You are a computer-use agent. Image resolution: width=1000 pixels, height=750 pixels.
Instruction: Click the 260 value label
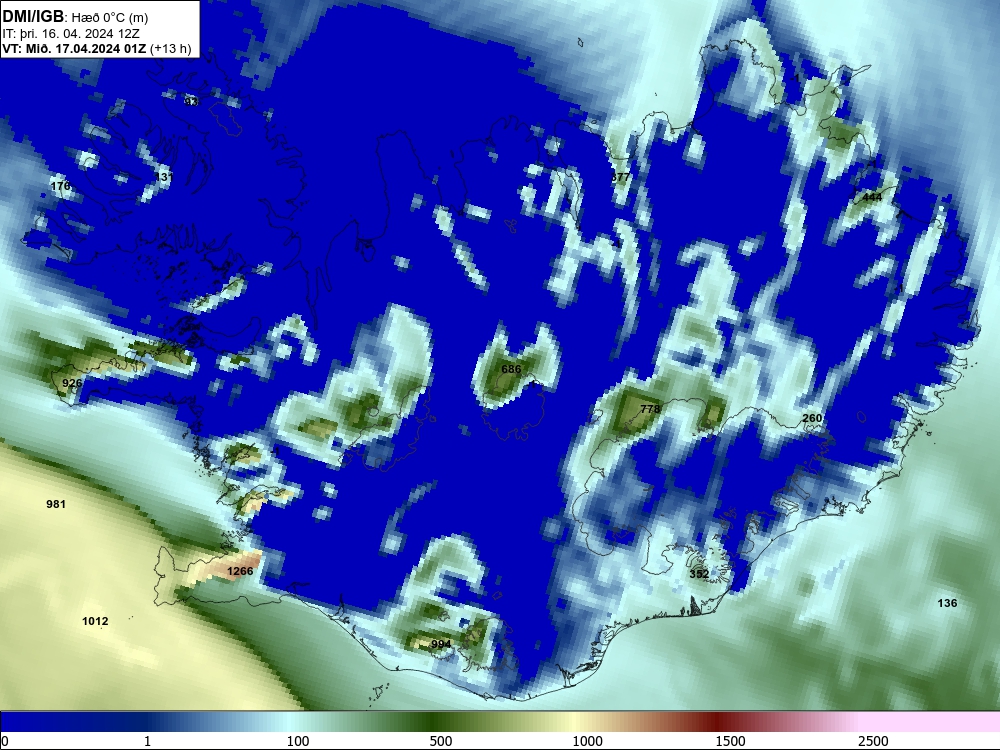tap(812, 418)
